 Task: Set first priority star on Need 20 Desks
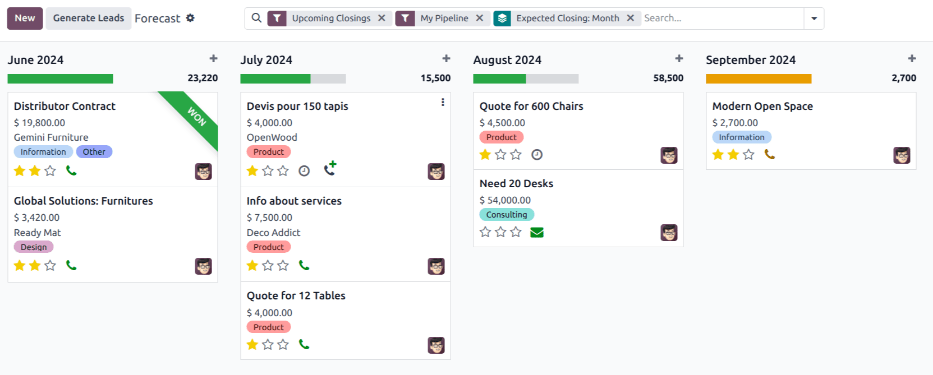[485, 232]
